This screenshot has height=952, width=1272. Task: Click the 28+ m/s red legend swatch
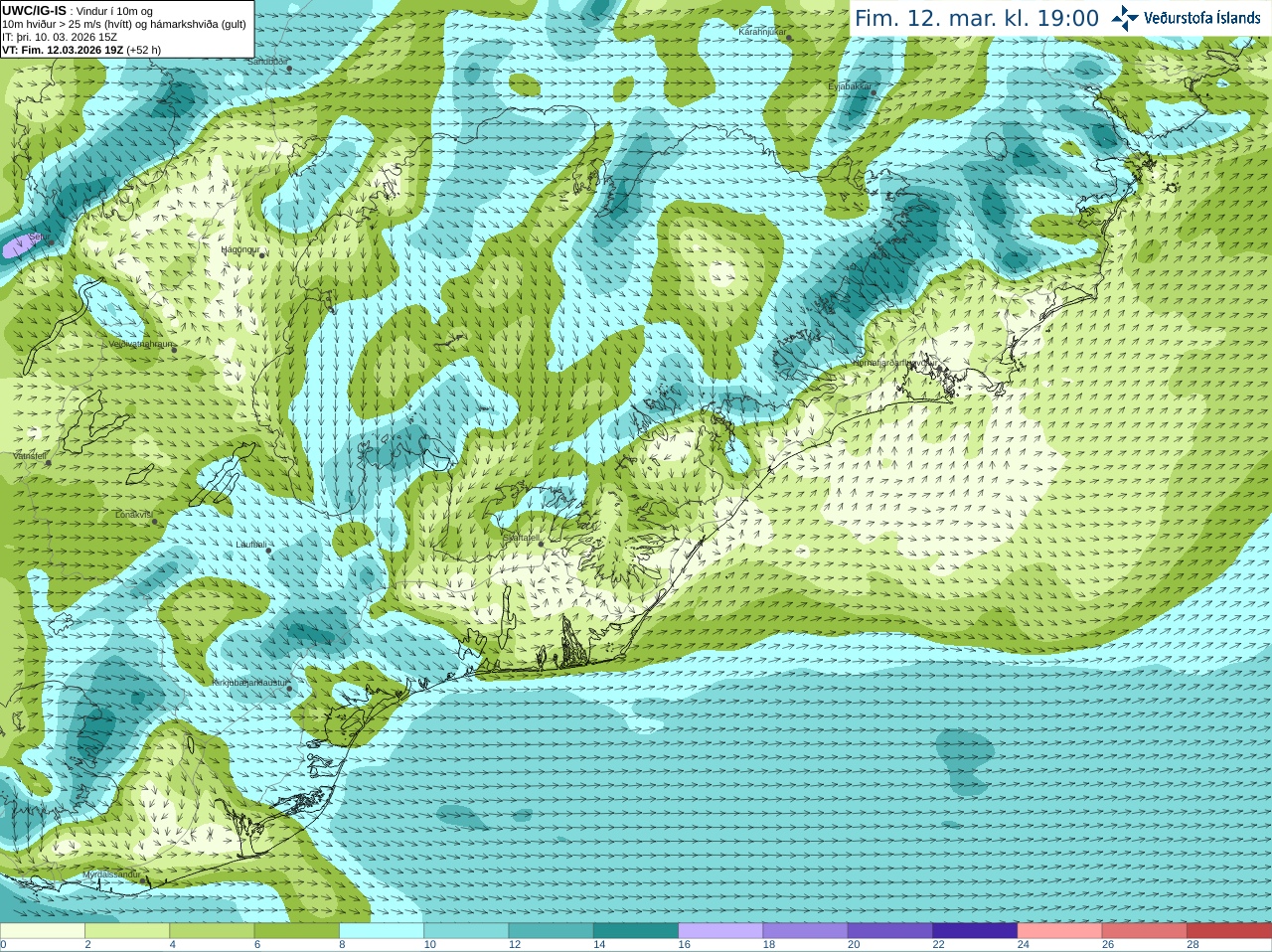coord(1229,930)
